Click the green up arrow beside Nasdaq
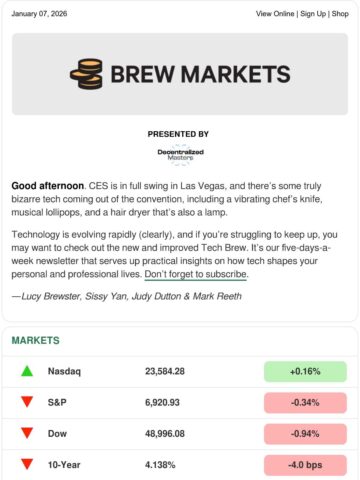 [x=27, y=371]
